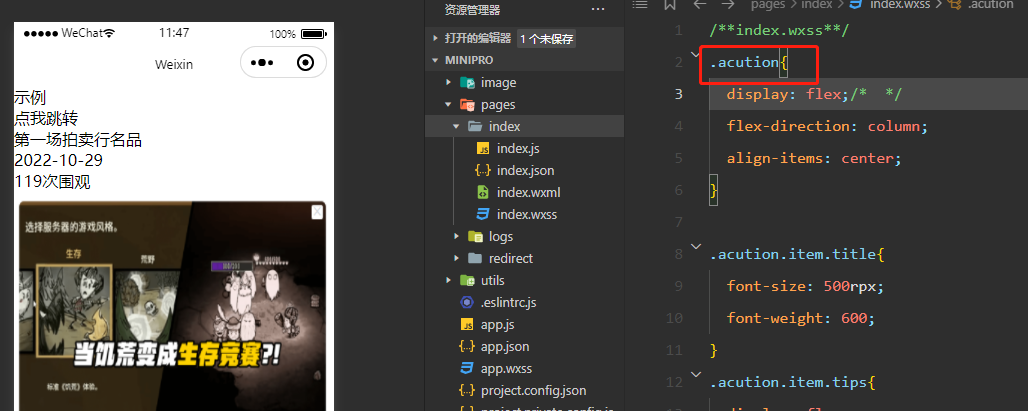
Task: Collapse the pages folder arrow
Action: pos(449,105)
